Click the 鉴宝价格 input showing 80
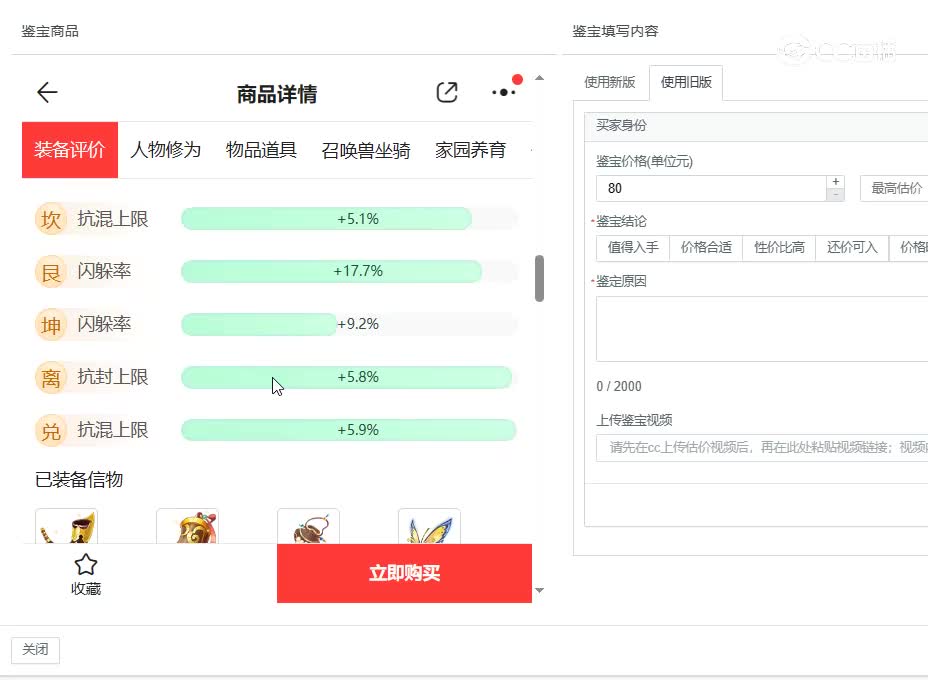Viewport: 928px width, 680px height. pyautogui.click(x=710, y=188)
